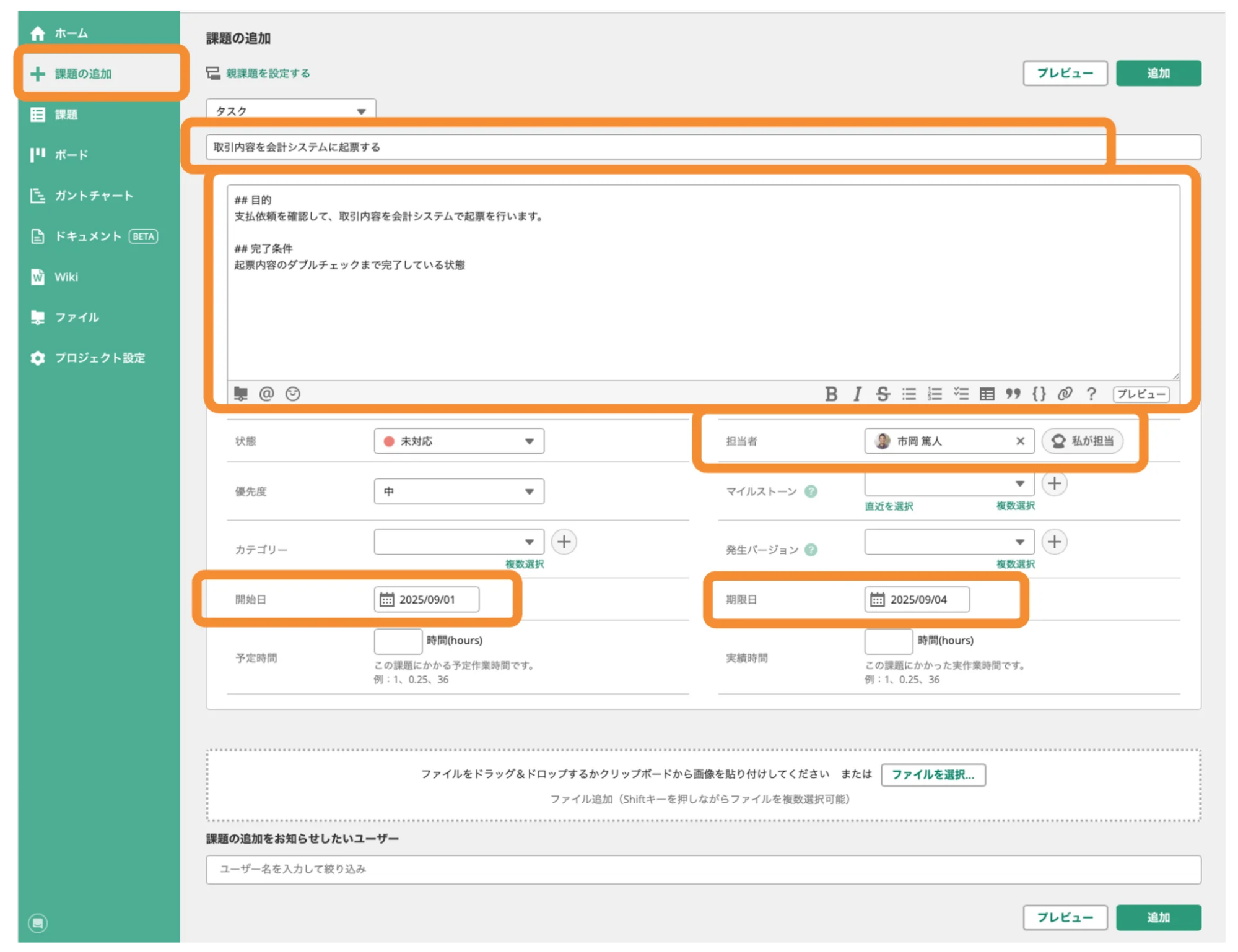
Task: Add a new category with the plus button
Action: click(564, 542)
